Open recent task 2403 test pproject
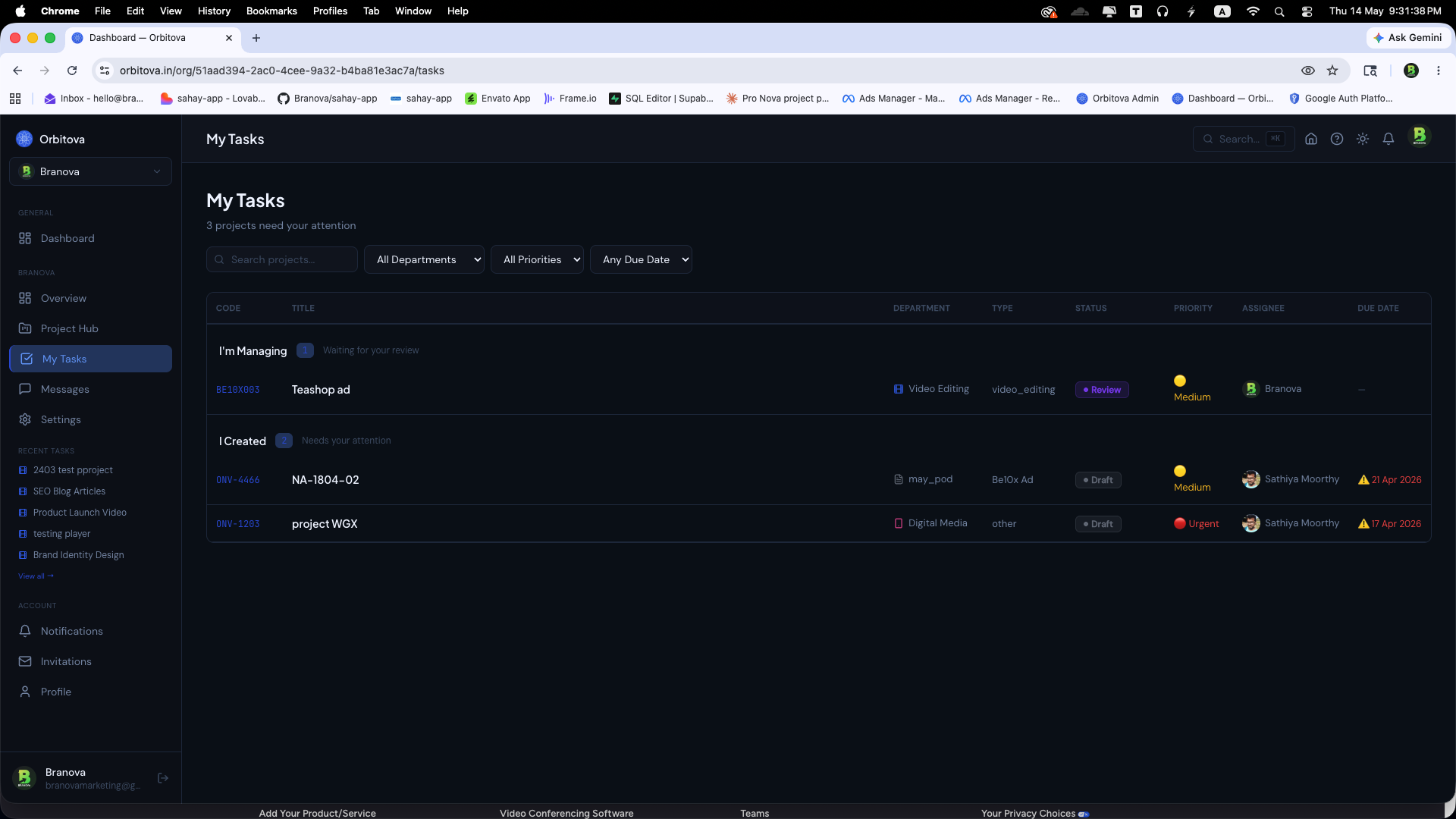1456x819 pixels. pos(73,470)
